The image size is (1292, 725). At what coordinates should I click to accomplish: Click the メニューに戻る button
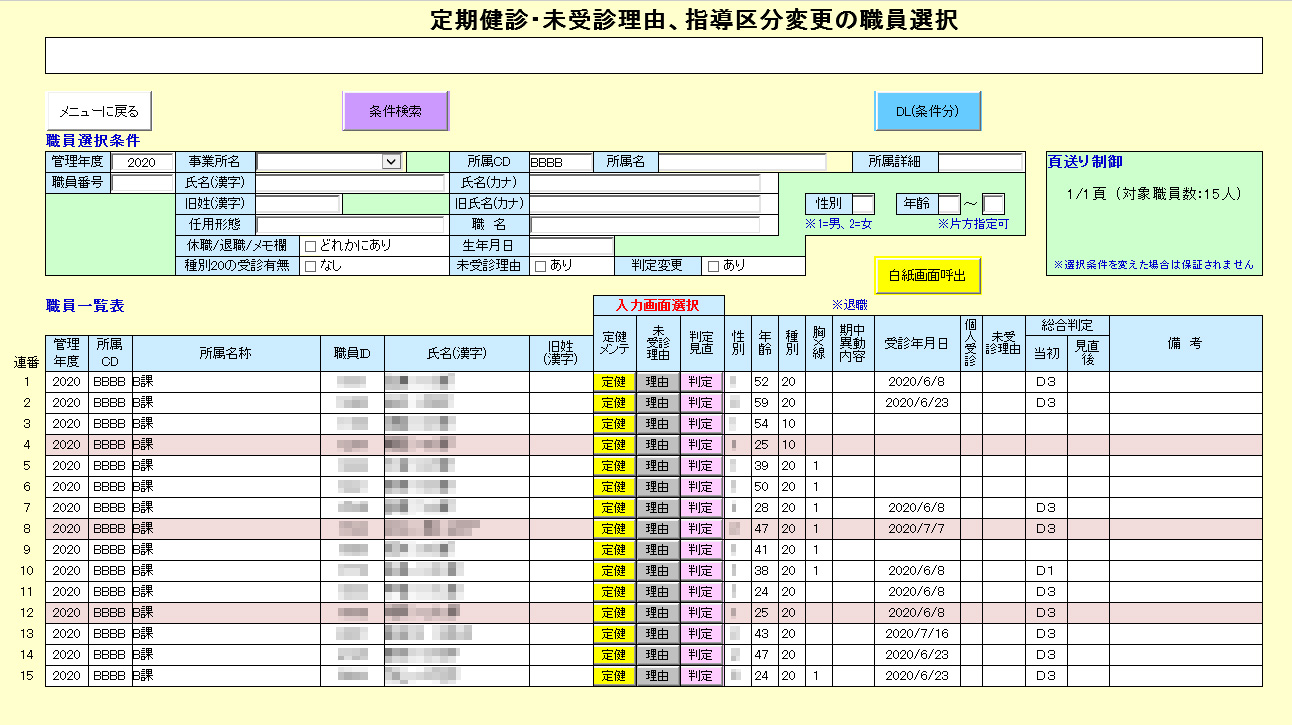click(x=98, y=111)
